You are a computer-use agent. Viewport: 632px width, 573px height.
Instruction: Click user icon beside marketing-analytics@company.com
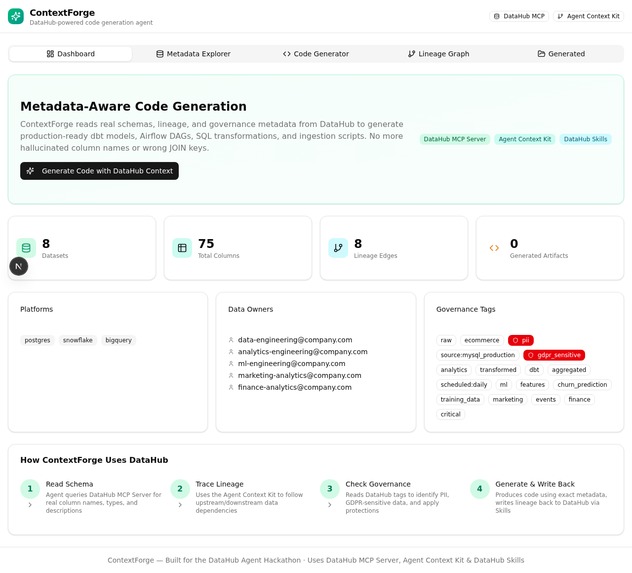click(x=231, y=376)
